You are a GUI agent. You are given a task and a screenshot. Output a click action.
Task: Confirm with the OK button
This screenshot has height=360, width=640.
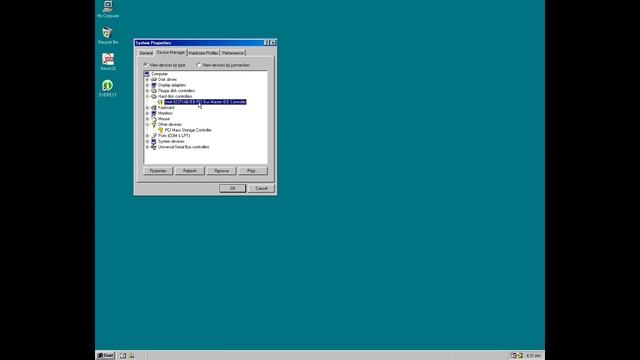(x=232, y=189)
